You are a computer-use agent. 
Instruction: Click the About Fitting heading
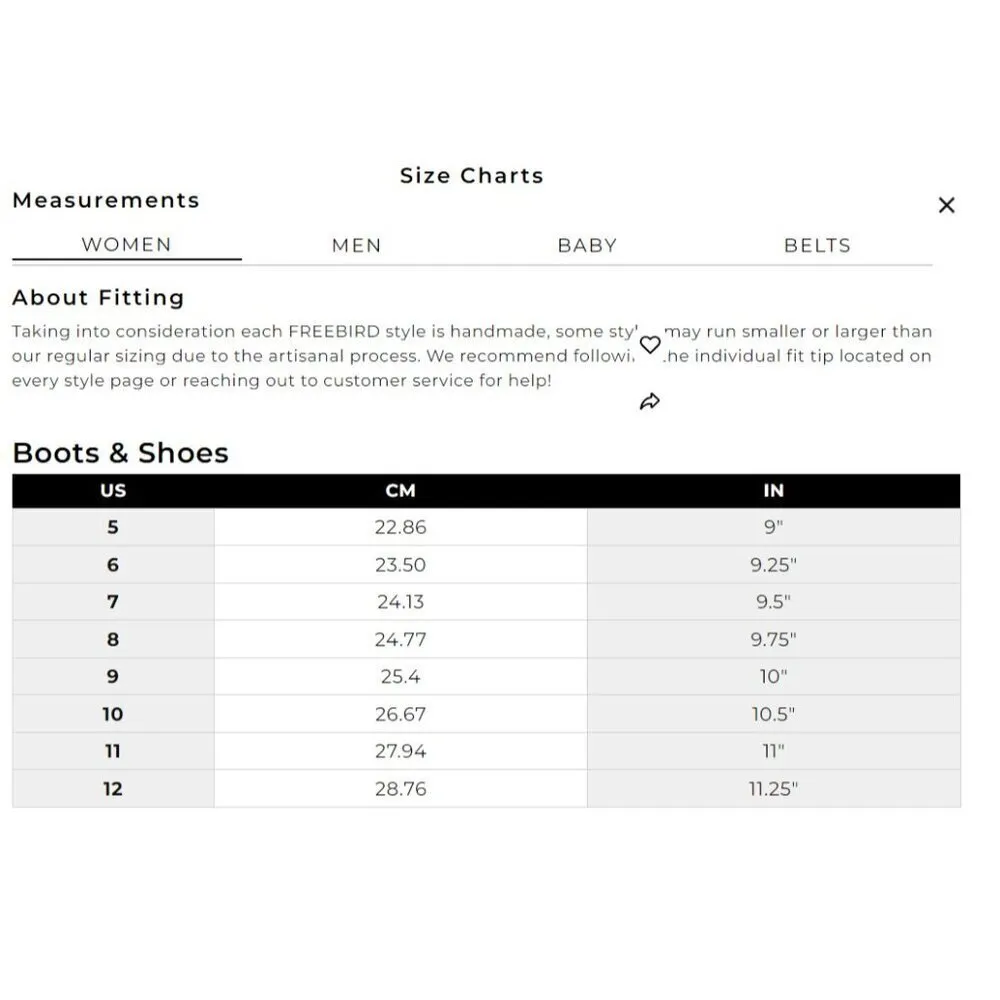coord(98,298)
